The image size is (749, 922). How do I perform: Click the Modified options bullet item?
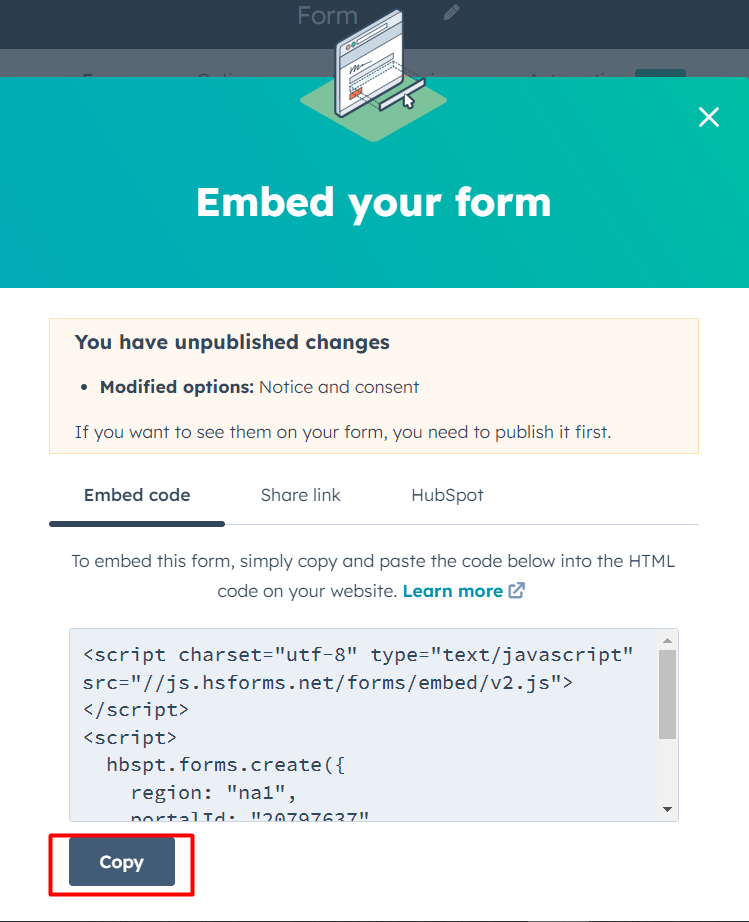point(259,387)
